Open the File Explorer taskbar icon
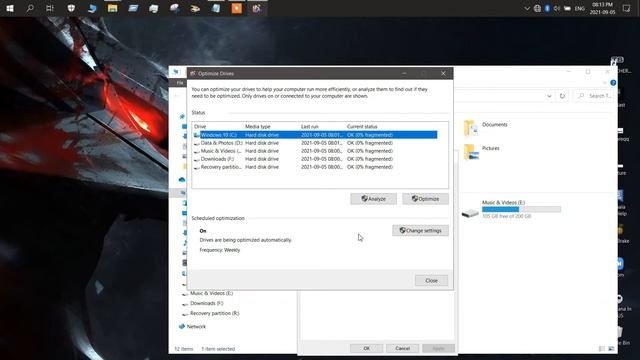The width and height of the screenshot is (640, 360). click(112, 8)
